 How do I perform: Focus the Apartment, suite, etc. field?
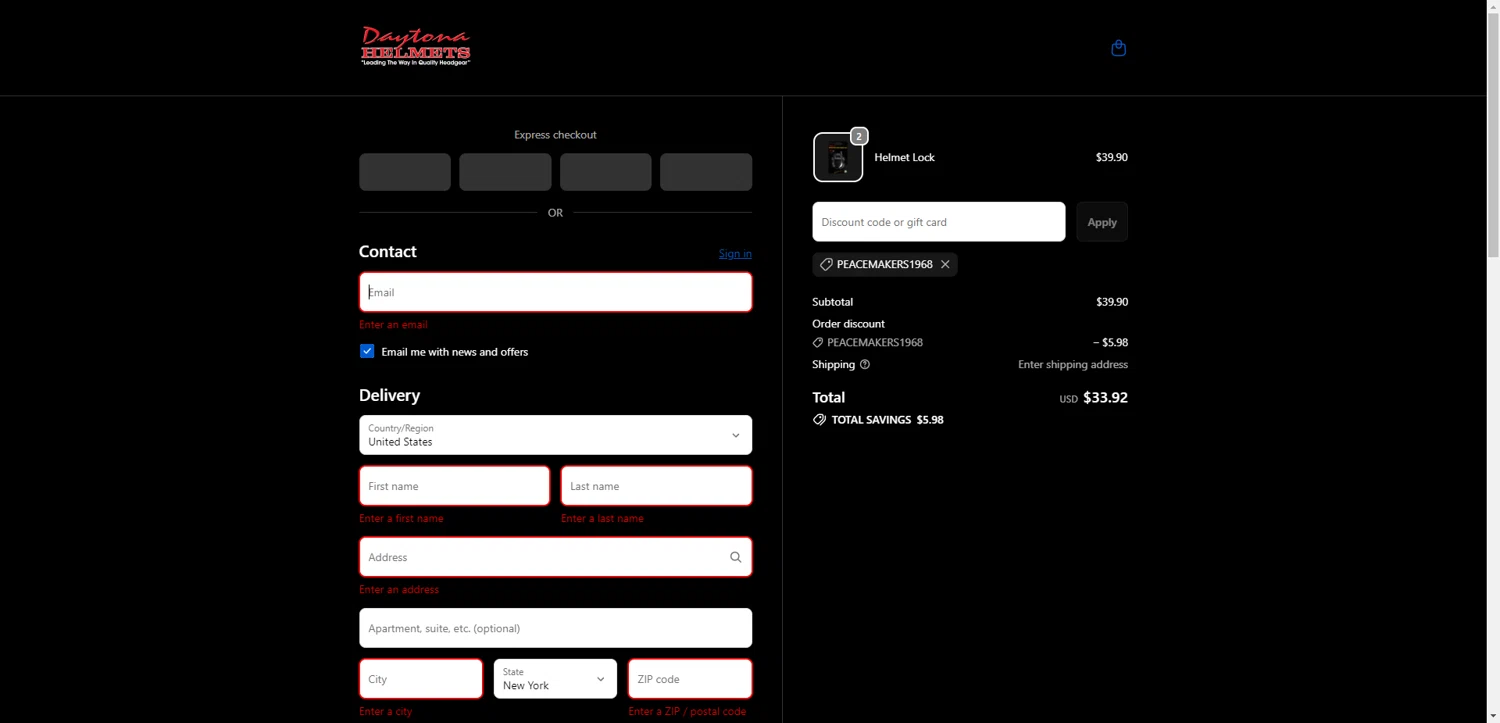click(556, 628)
